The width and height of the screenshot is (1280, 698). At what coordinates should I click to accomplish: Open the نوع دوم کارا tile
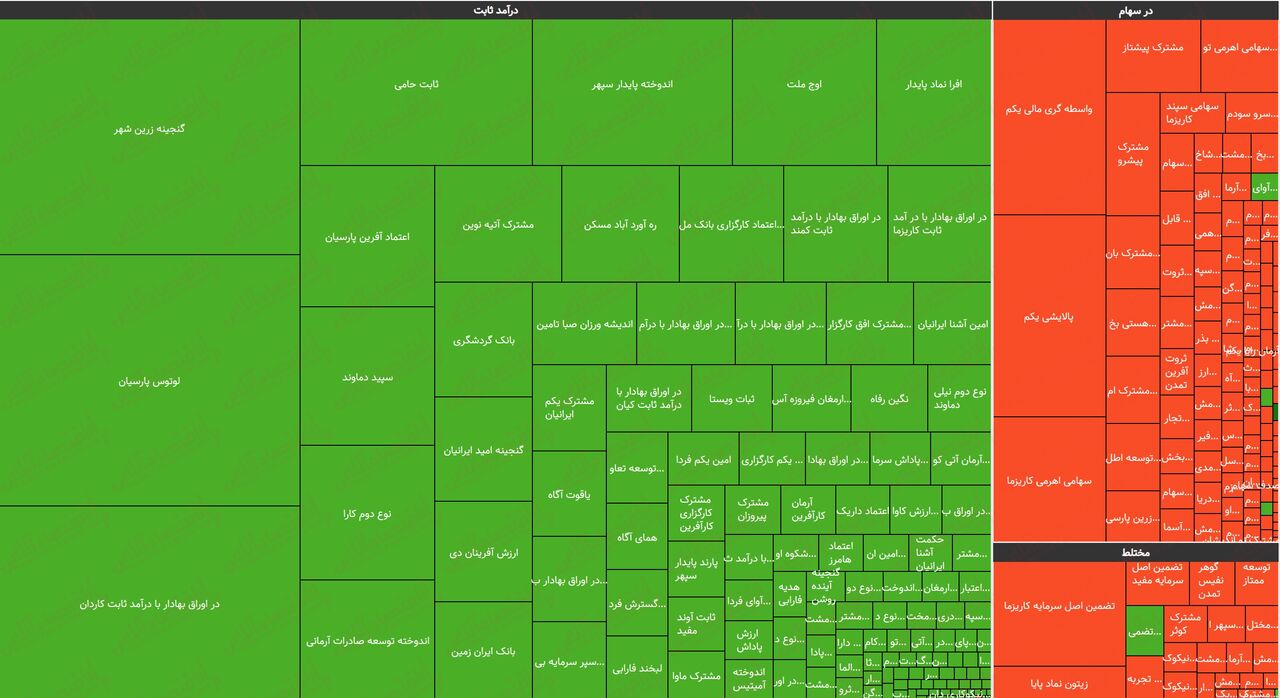tap(367, 513)
